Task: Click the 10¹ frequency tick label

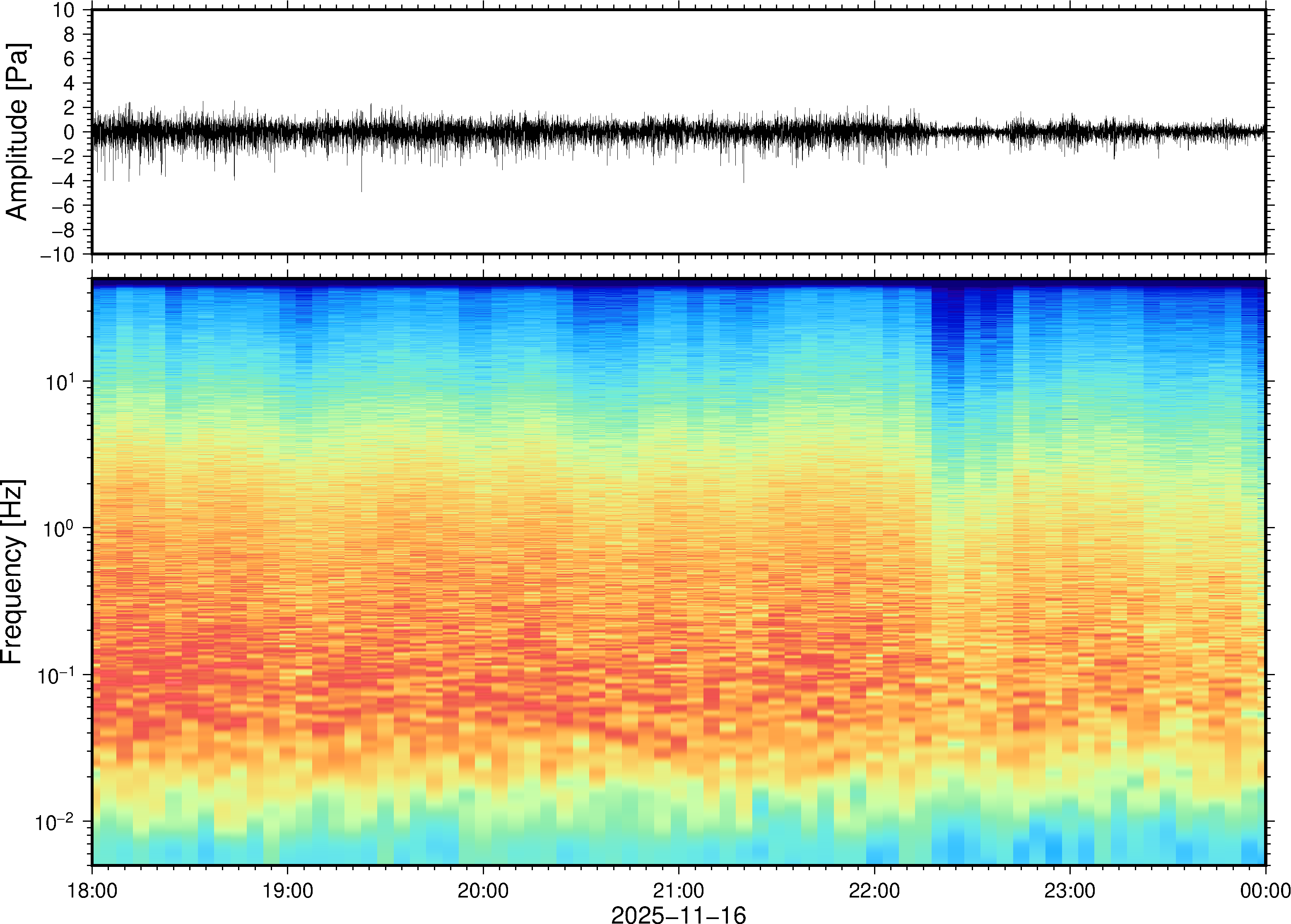Action: pyautogui.click(x=59, y=382)
